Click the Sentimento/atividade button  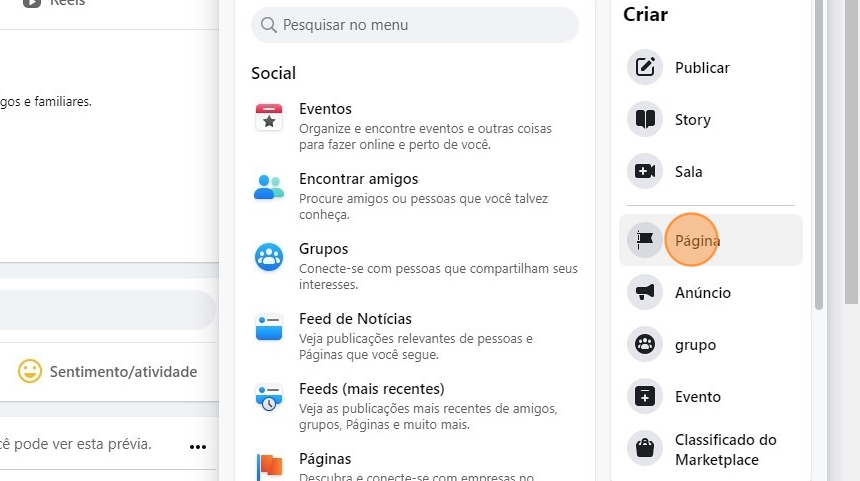[108, 372]
